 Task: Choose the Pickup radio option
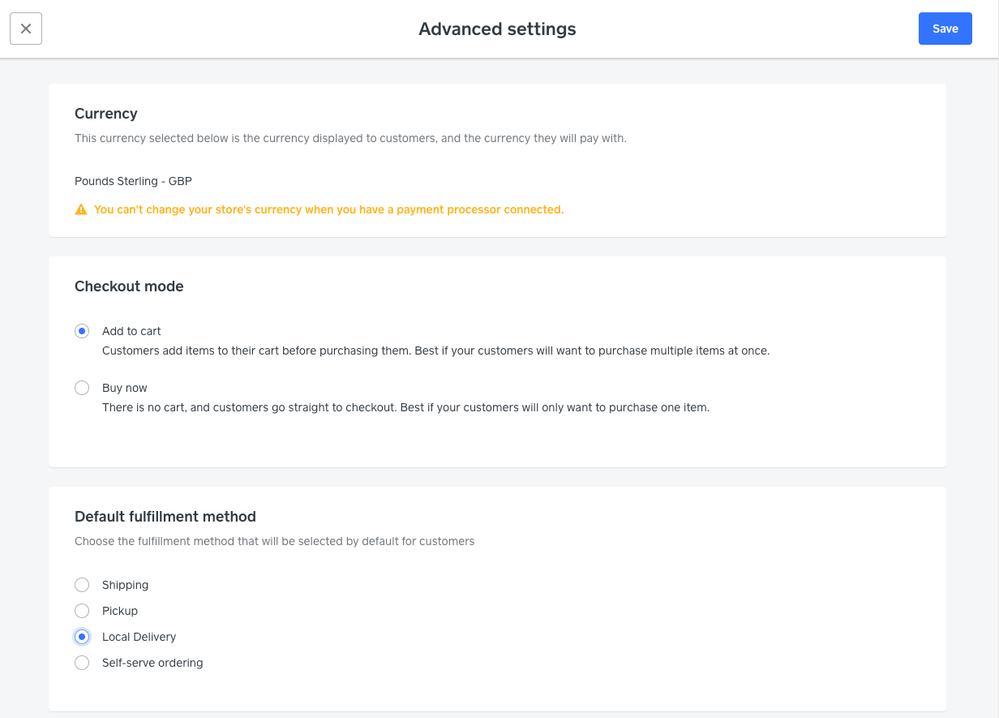point(82,611)
